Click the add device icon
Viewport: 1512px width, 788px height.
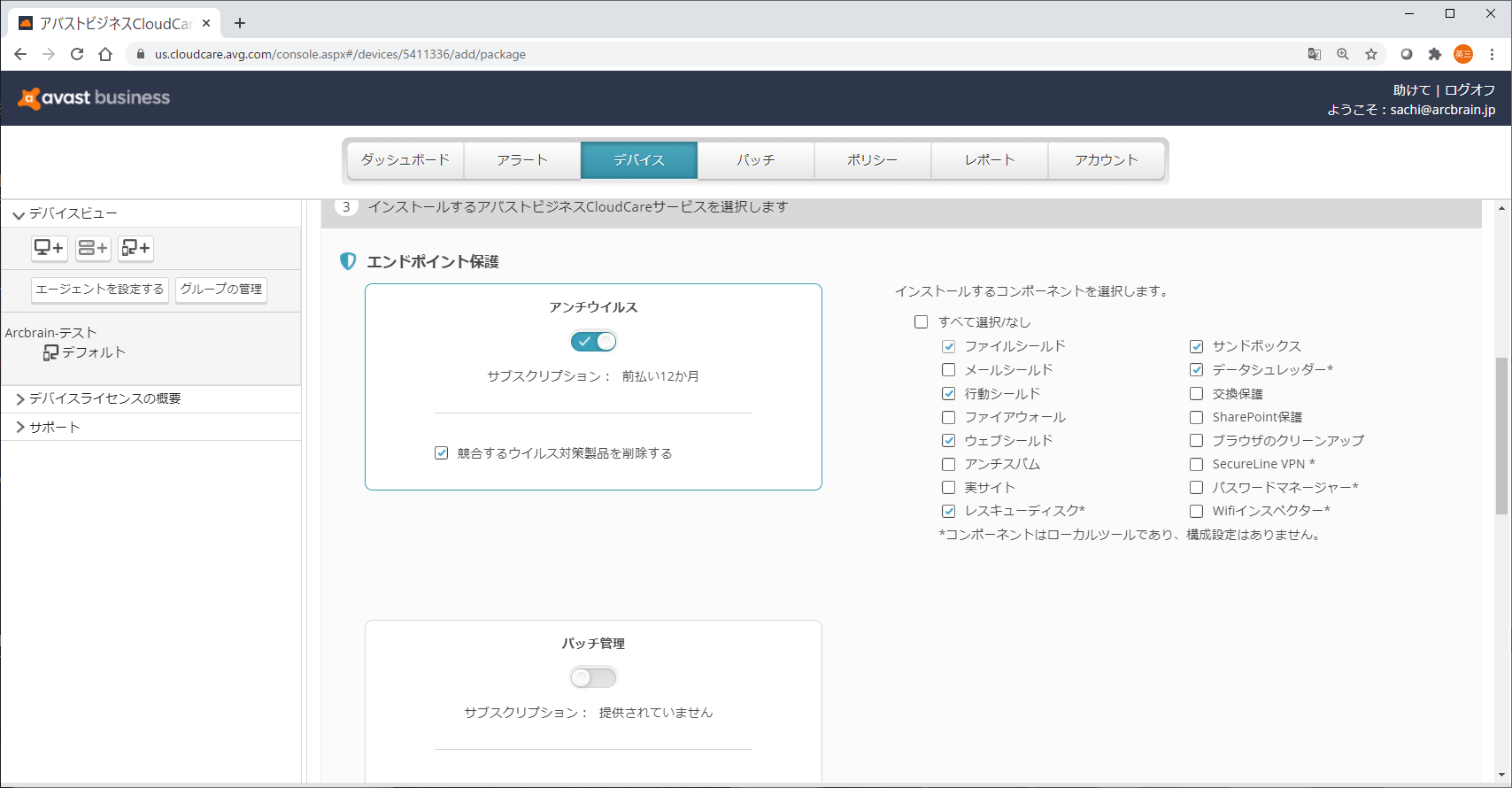pyautogui.click(x=50, y=248)
